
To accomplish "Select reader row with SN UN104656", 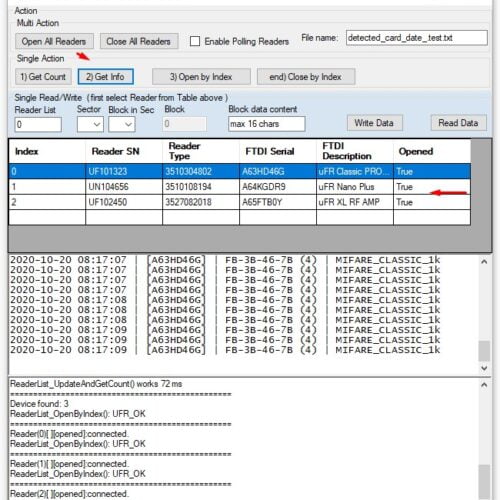I will point(240,187).
